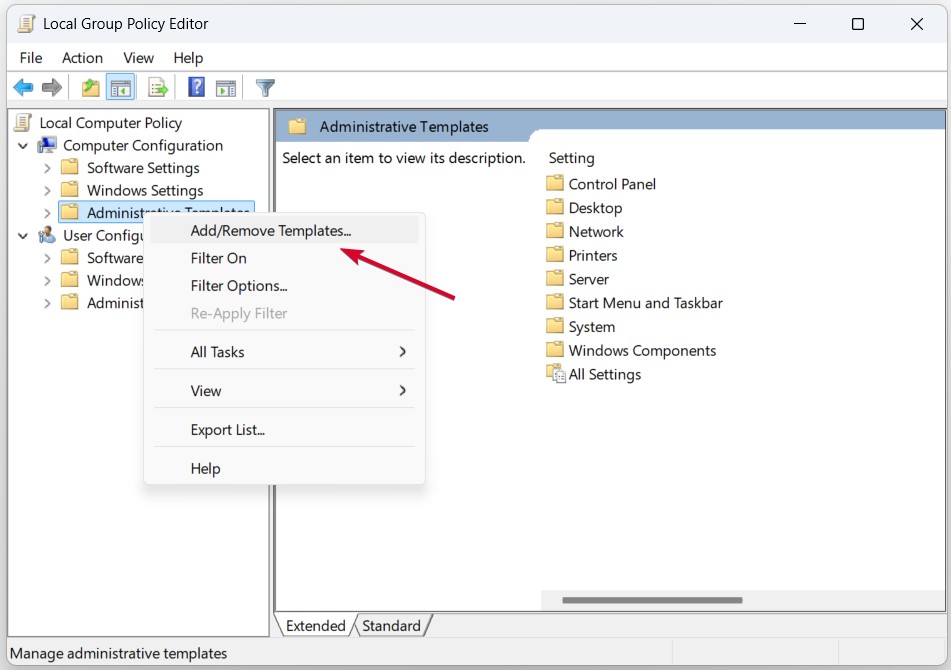Select the Local Computer Policy root node
951x670 pixels.
click(x=110, y=122)
